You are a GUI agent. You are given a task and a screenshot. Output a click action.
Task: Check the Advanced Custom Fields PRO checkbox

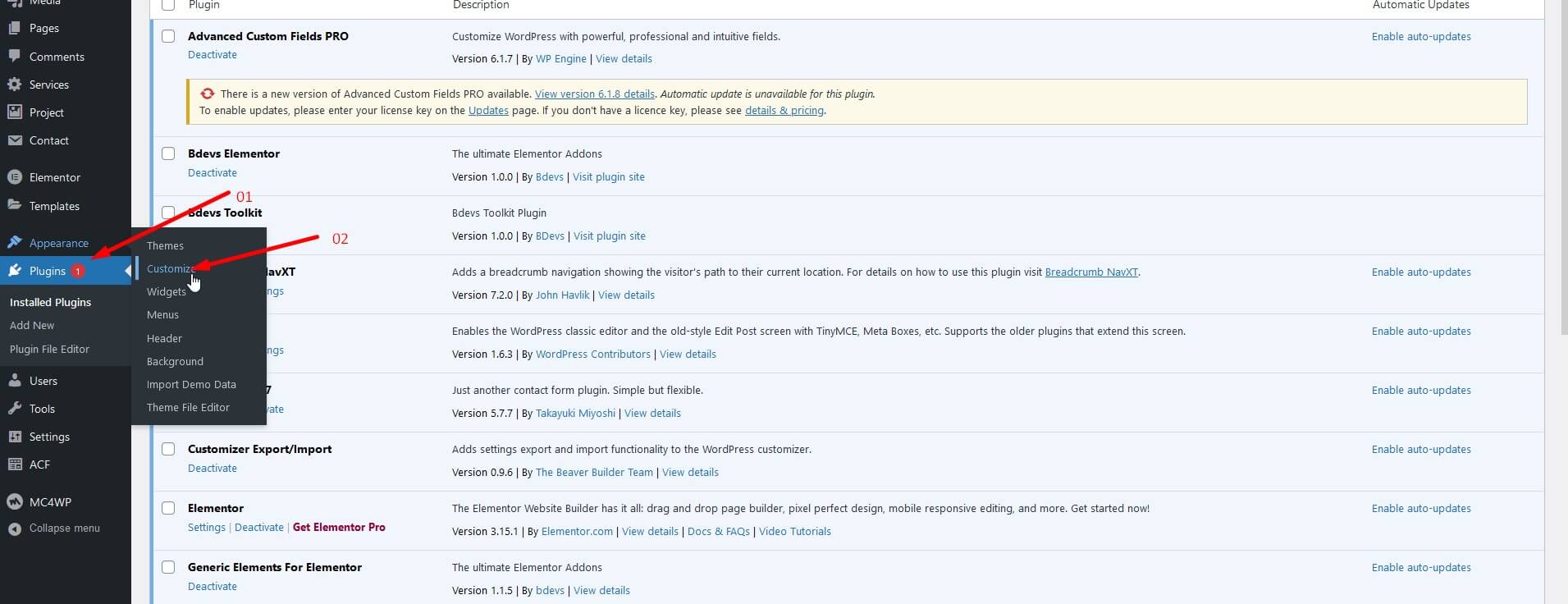[168, 36]
